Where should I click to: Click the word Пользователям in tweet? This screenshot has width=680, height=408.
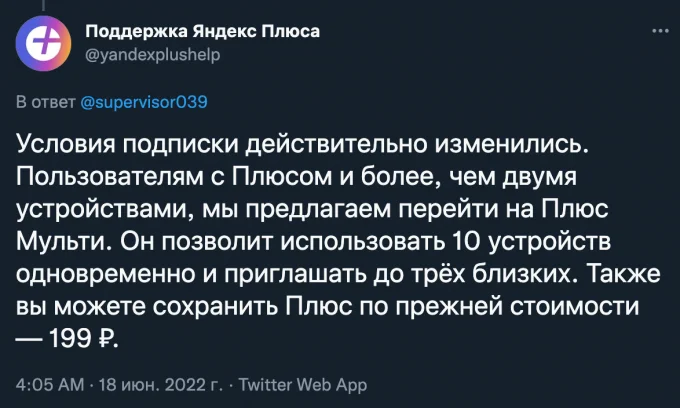(110, 176)
